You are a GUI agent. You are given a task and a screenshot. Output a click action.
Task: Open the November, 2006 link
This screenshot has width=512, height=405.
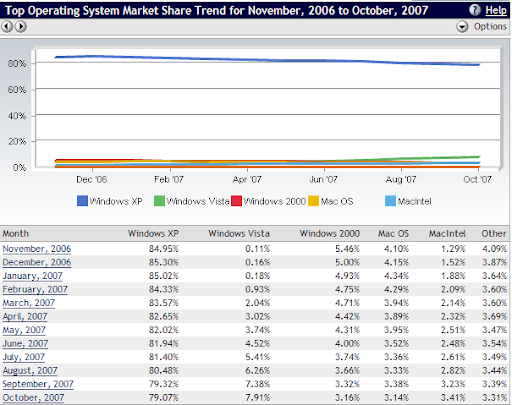[37, 249]
